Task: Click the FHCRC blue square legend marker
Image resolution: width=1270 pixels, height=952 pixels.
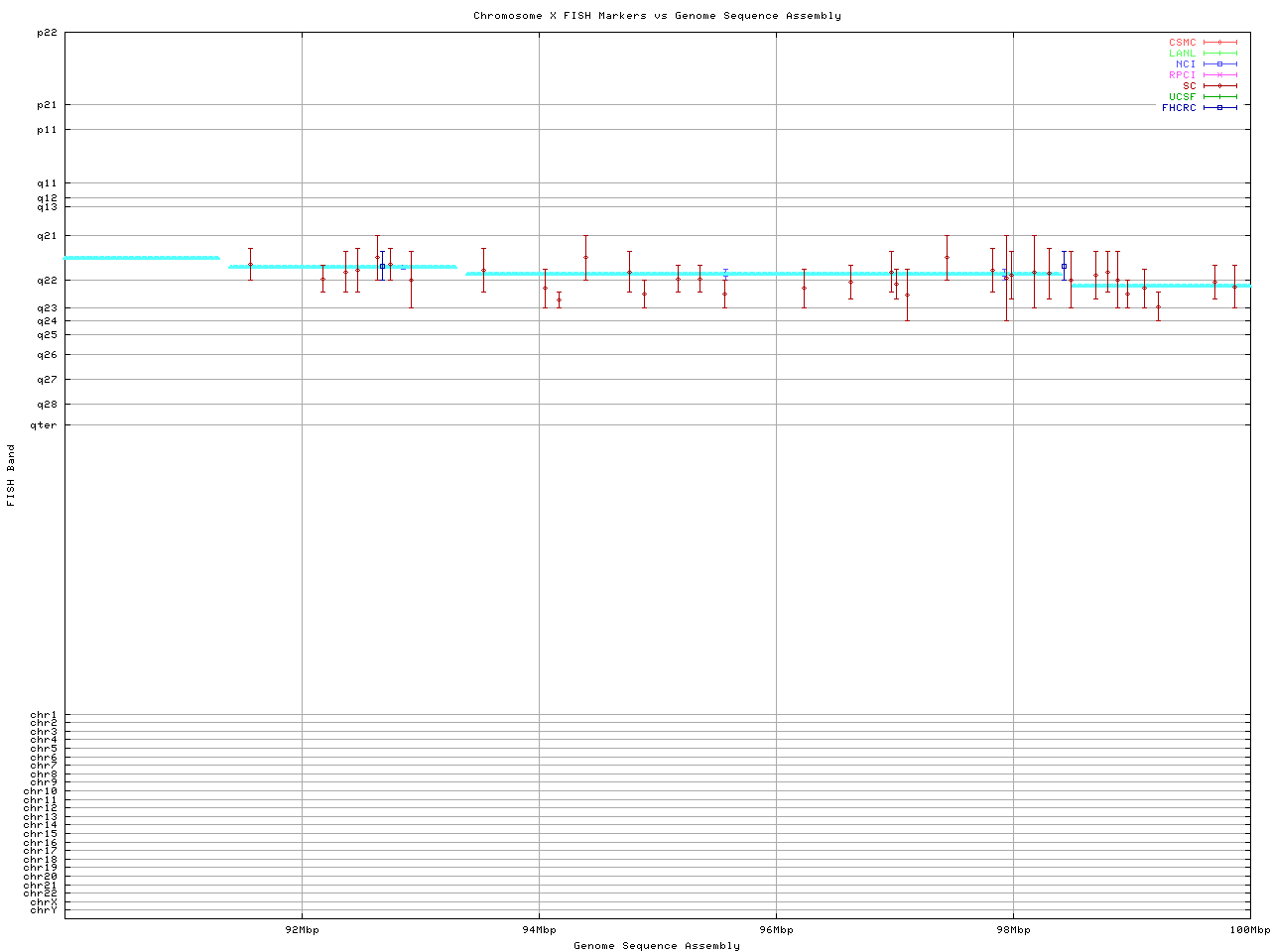Action: 1219,107
